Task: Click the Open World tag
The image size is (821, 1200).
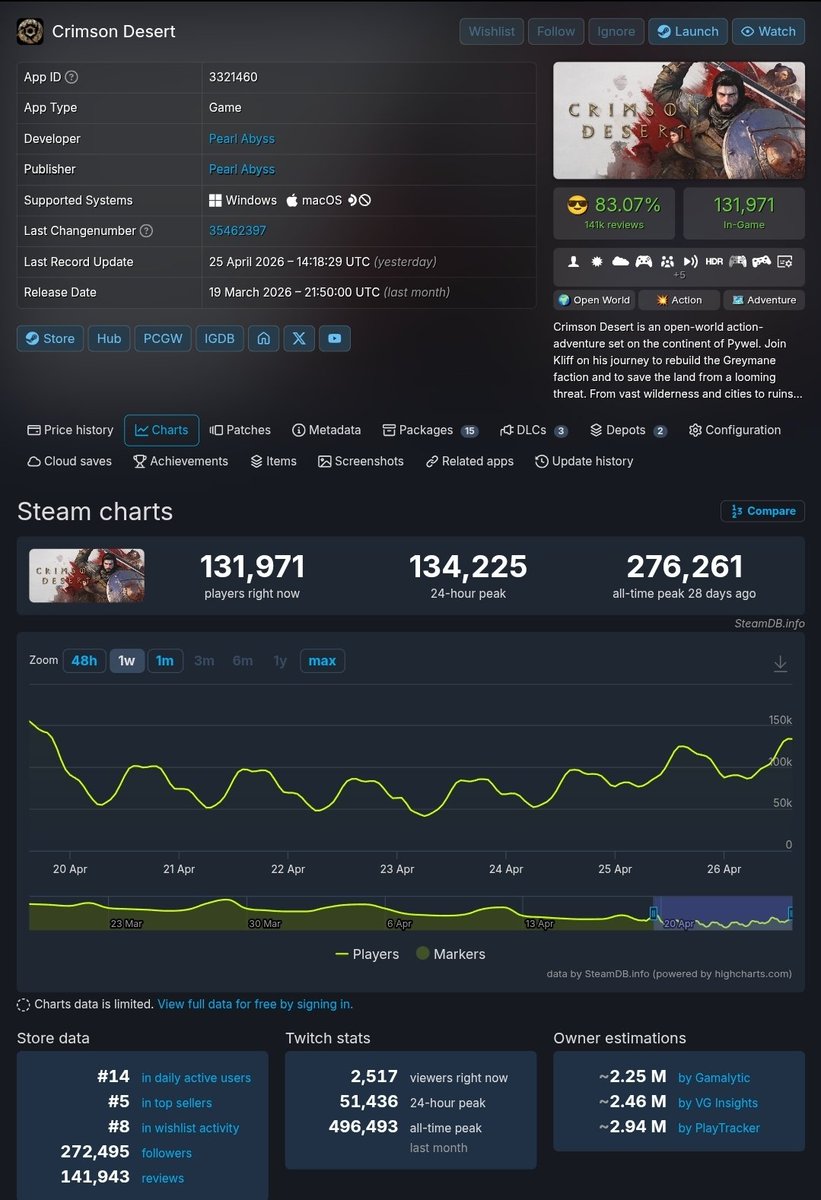Action: [594, 300]
